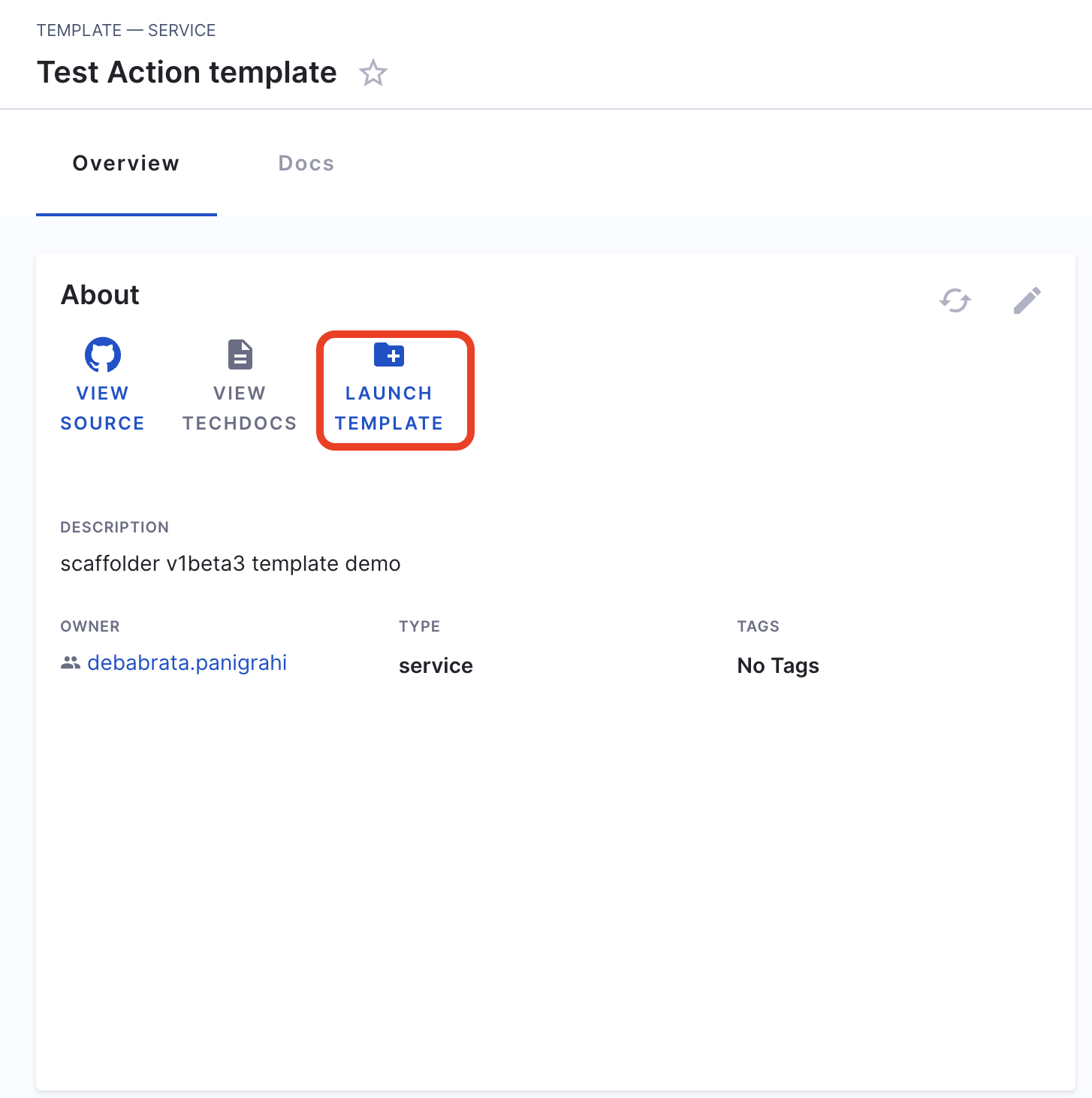The image size is (1092, 1098).
Task: Click the scaffolder v1beta3 template demo description
Action: (x=231, y=564)
